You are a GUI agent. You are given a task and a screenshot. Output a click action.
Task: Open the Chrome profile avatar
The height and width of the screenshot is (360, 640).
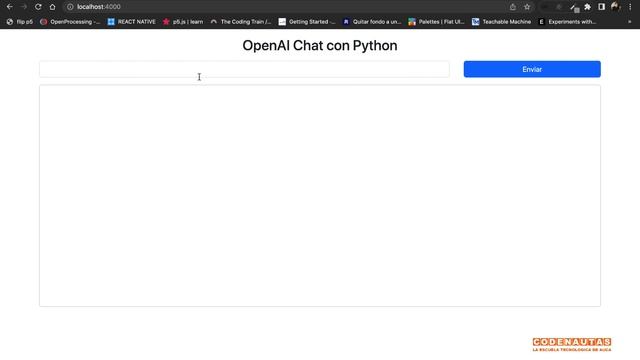point(616,7)
